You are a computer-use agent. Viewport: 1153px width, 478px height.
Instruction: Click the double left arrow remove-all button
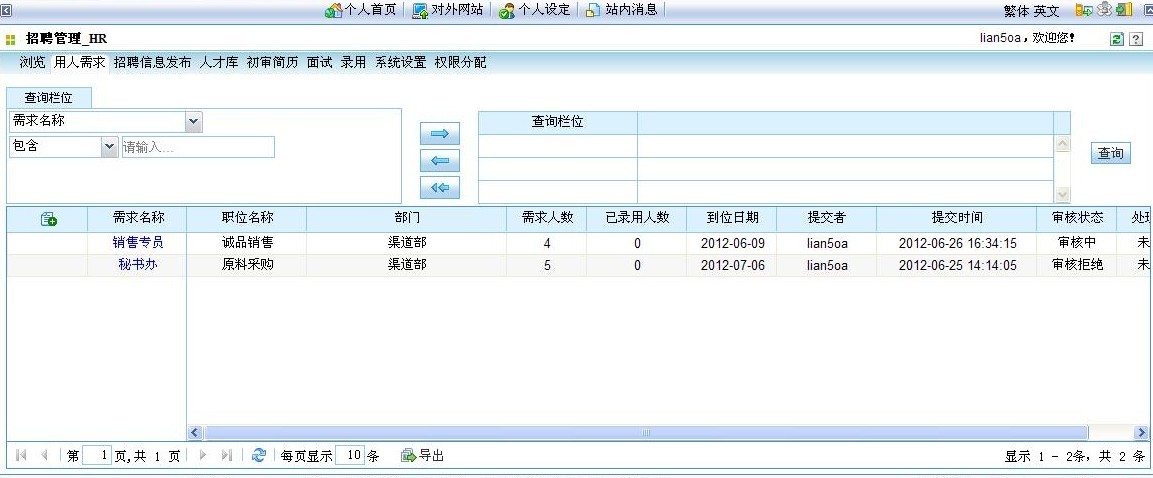pos(439,187)
